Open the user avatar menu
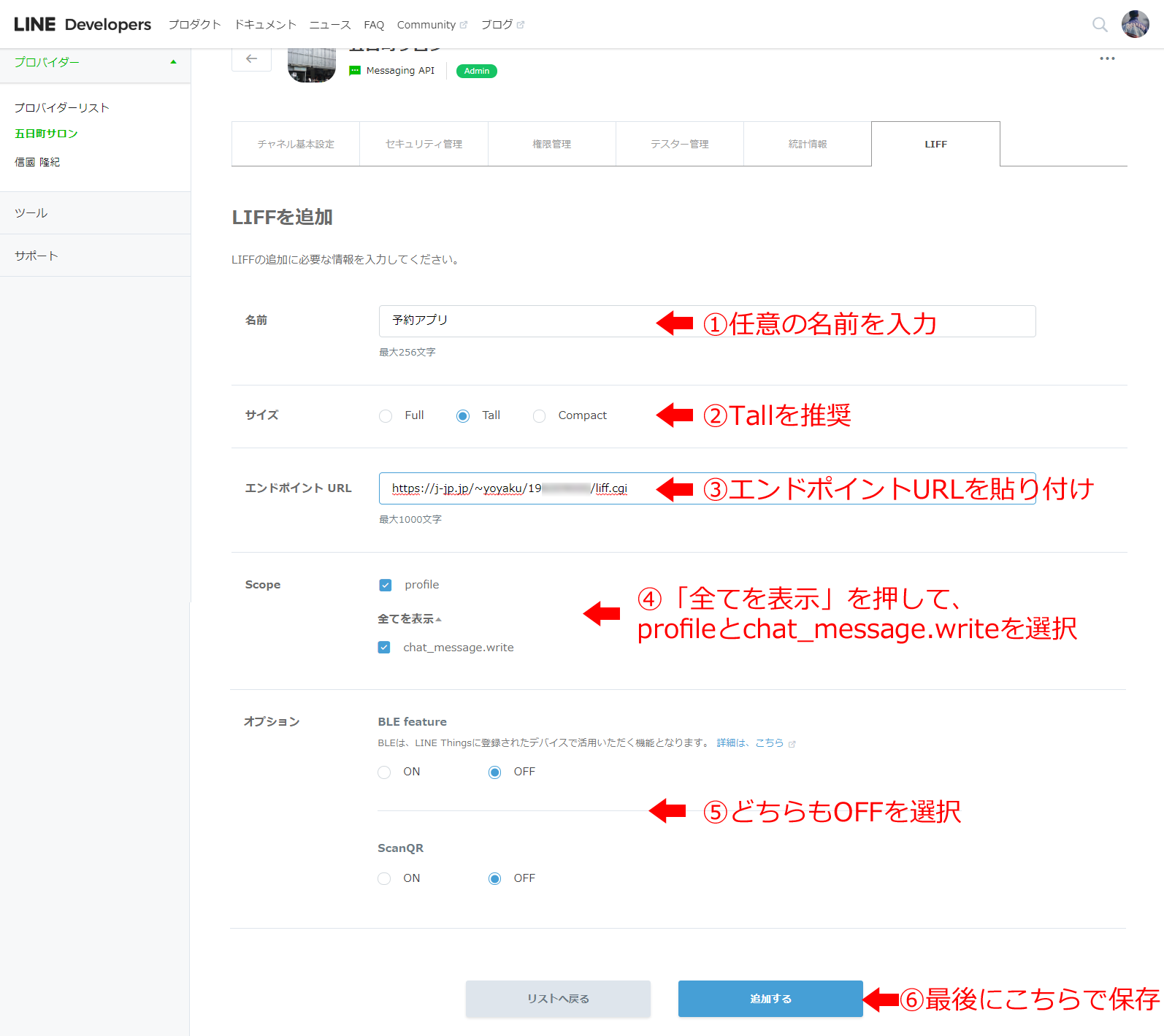 [x=1135, y=24]
